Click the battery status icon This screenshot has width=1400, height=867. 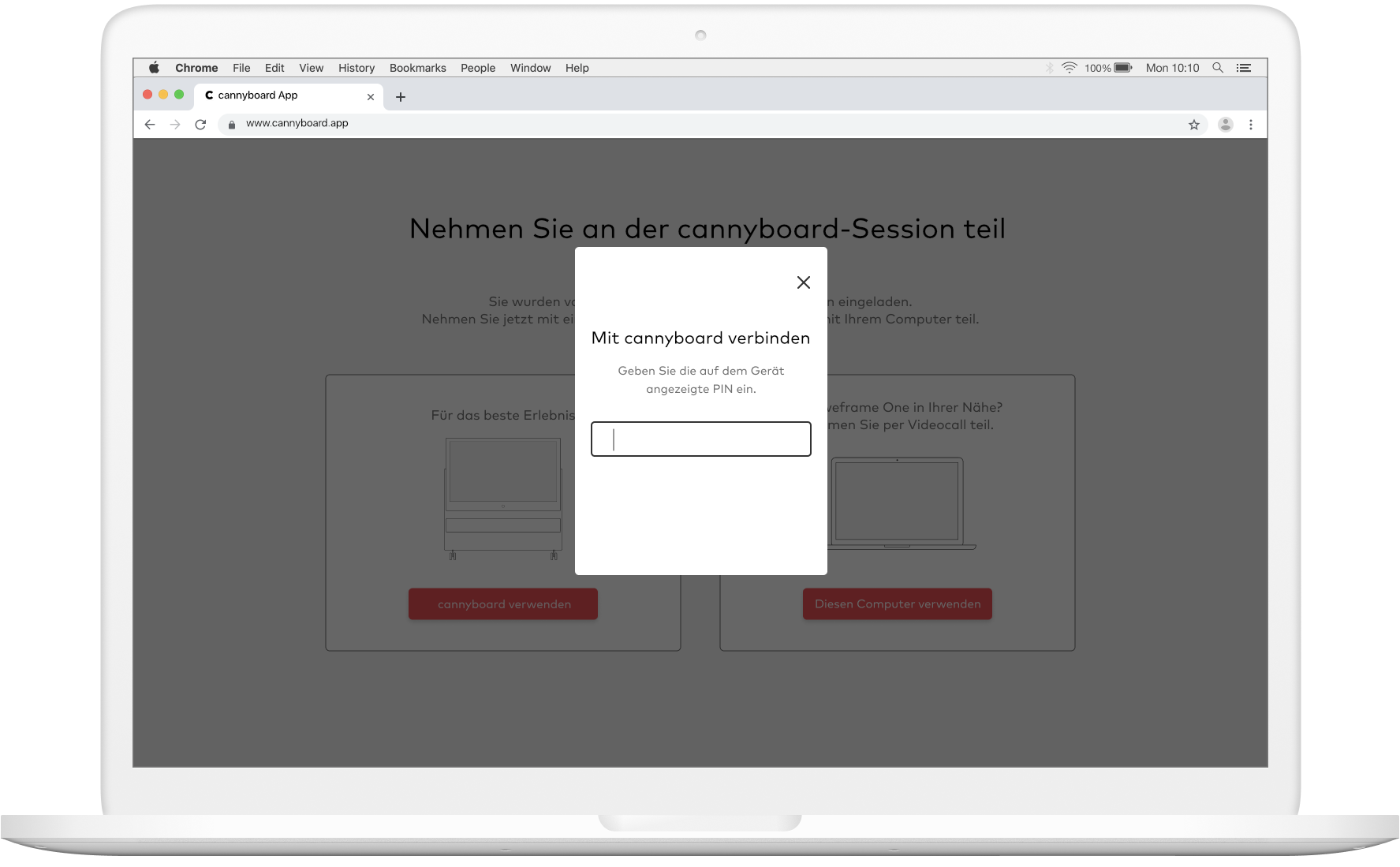click(1123, 68)
